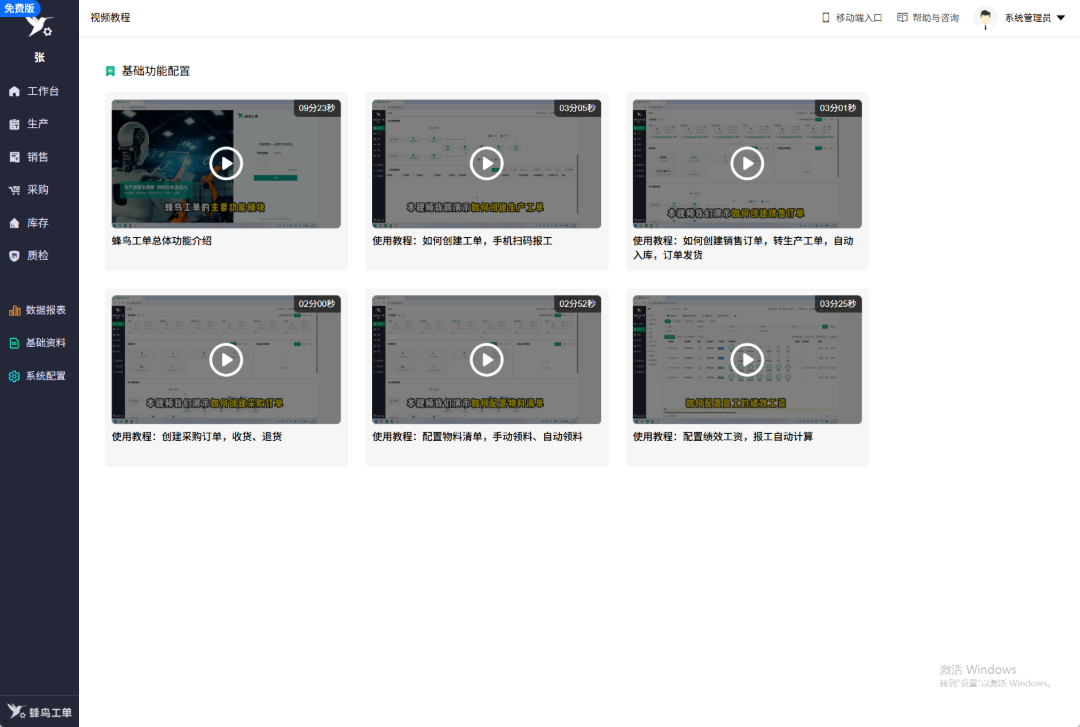Viewport: 1080px width, 727px height.
Task: Play the 配置物料清单 tutorial video
Action: 486,360
